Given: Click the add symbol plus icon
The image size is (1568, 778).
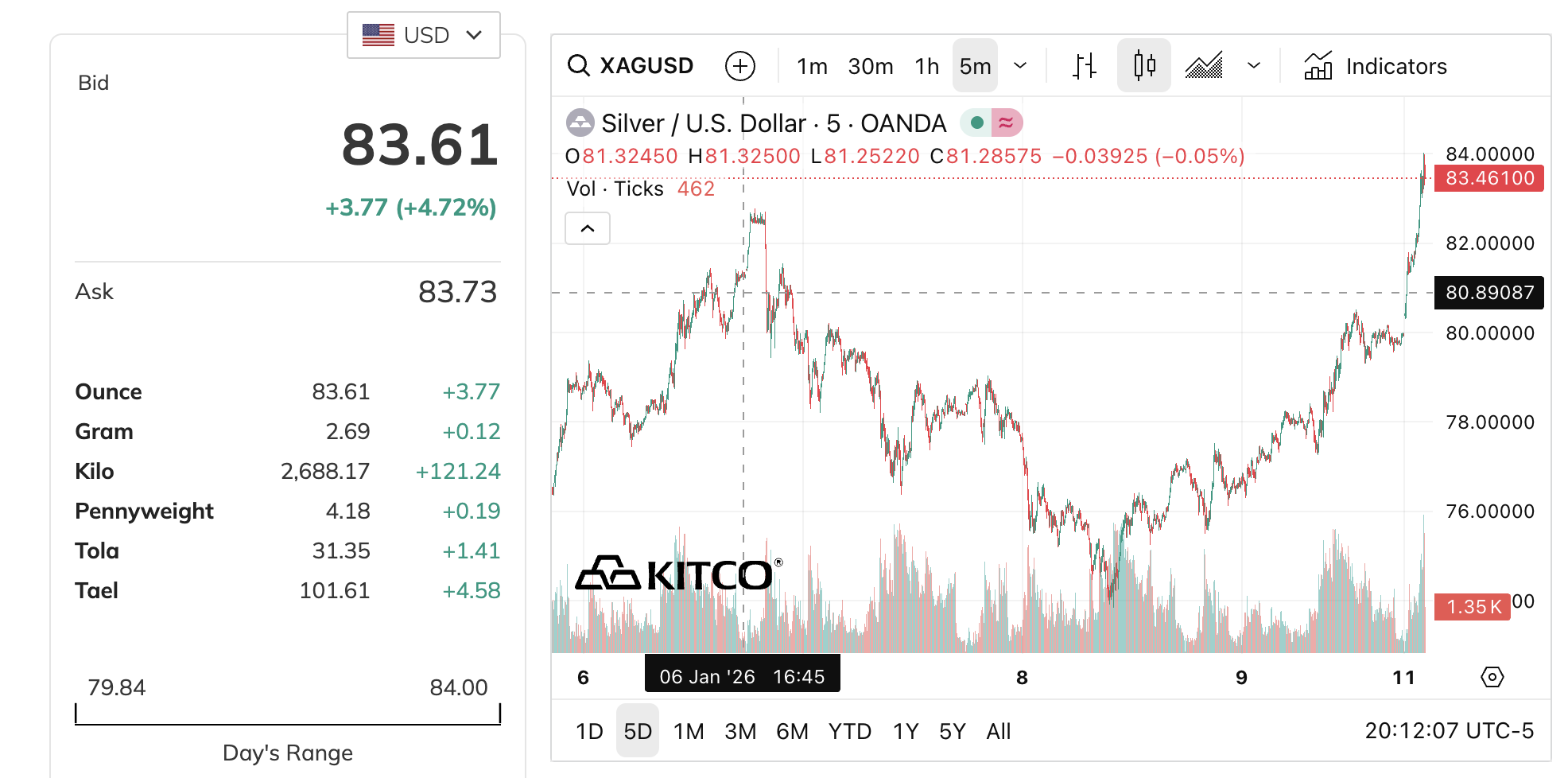Looking at the screenshot, I should point(739,66).
